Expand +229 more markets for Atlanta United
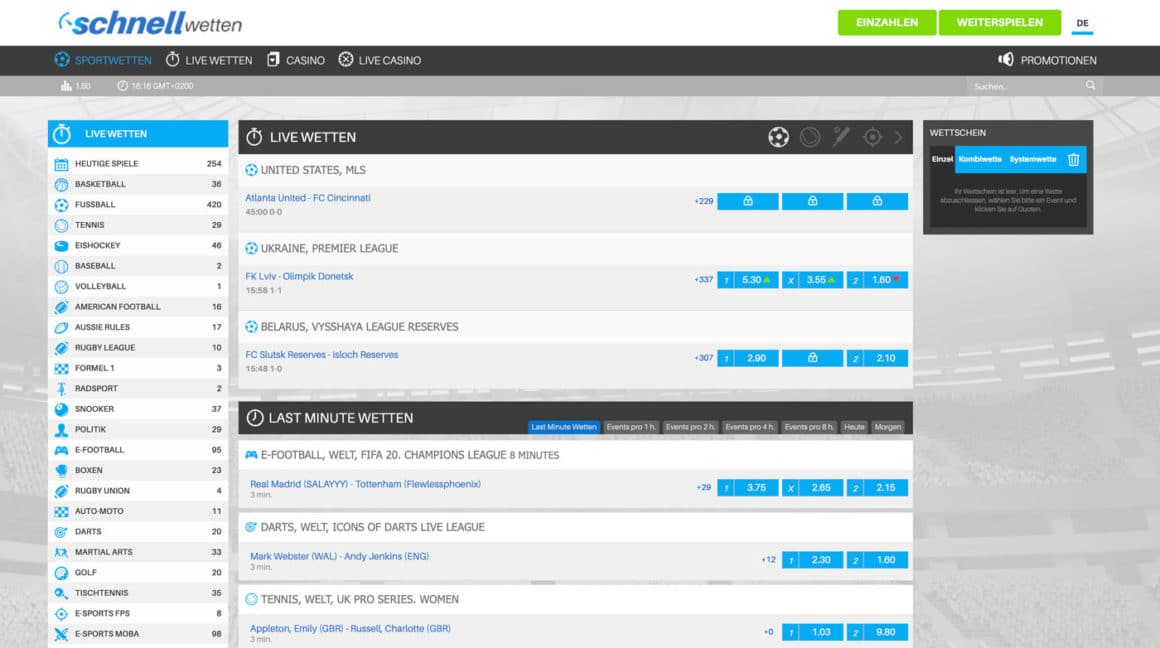This screenshot has width=1160, height=648. 704,201
